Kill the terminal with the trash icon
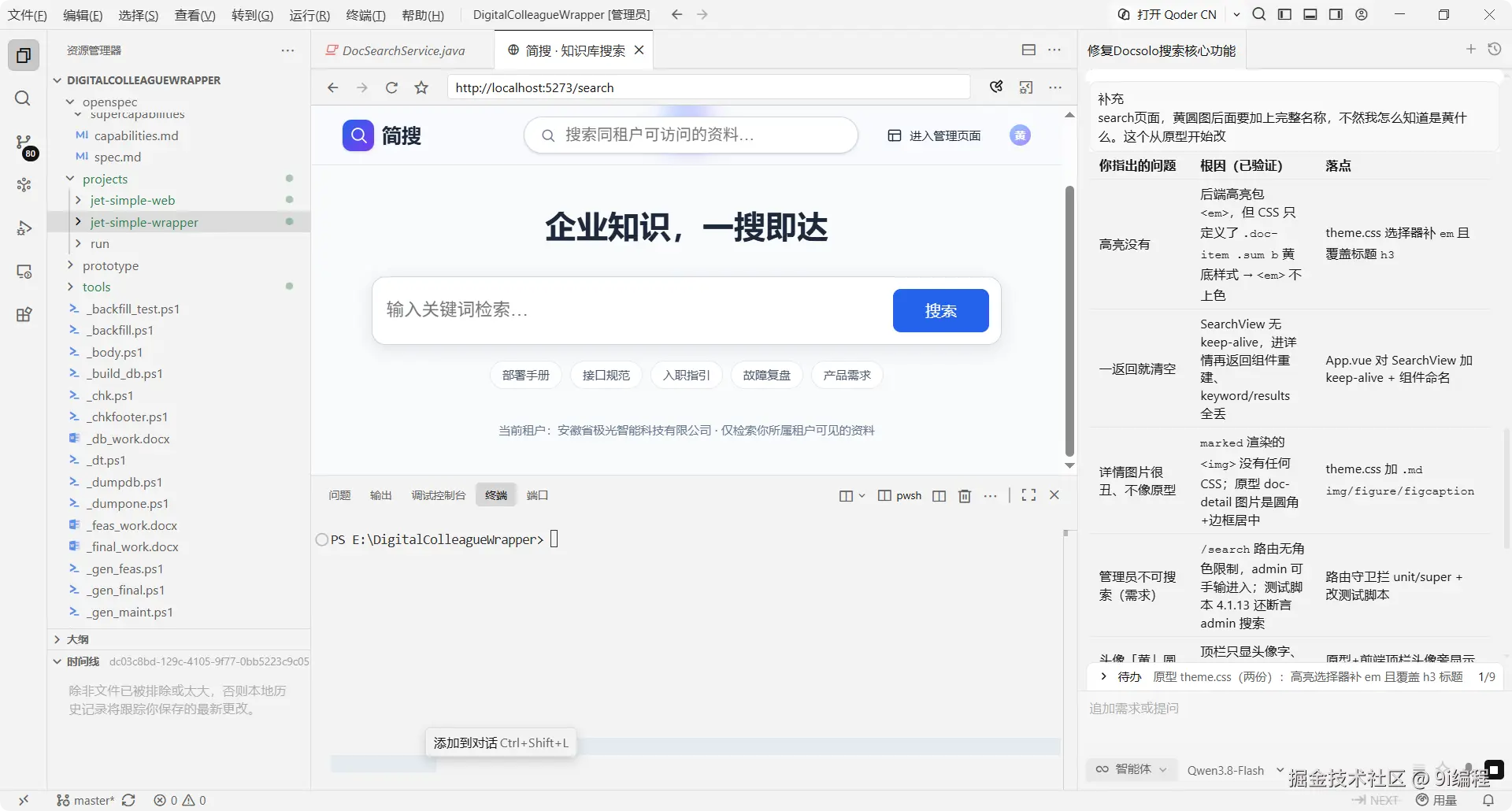Viewport: 1512px width, 811px height. (x=965, y=495)
